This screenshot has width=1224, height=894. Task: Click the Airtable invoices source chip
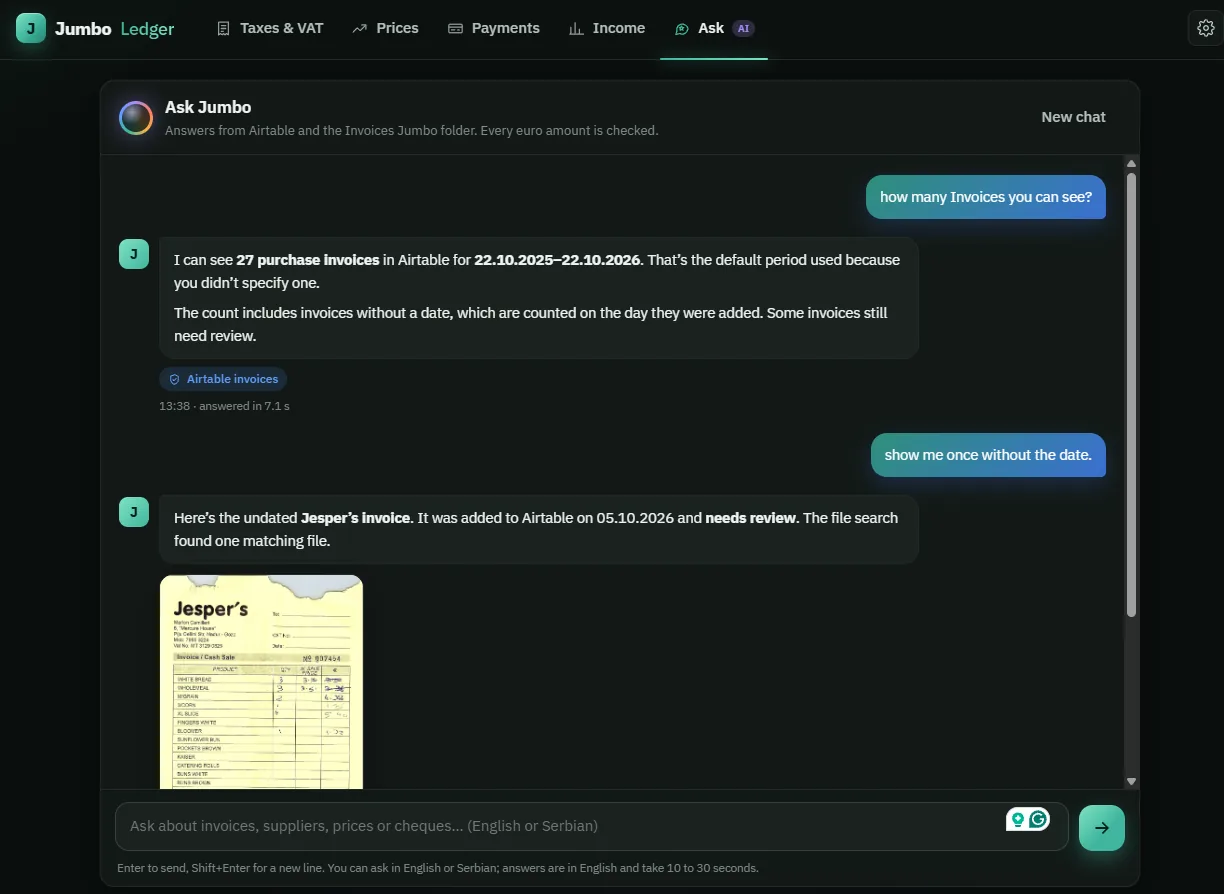coord(223,379)
